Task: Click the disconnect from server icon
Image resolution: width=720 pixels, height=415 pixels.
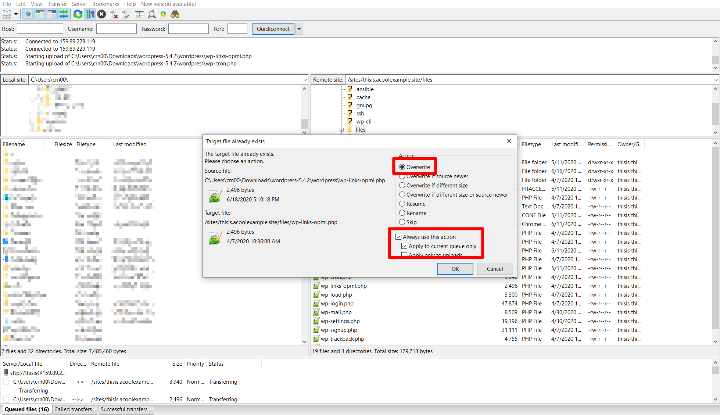Action: (x=116, y=14)
